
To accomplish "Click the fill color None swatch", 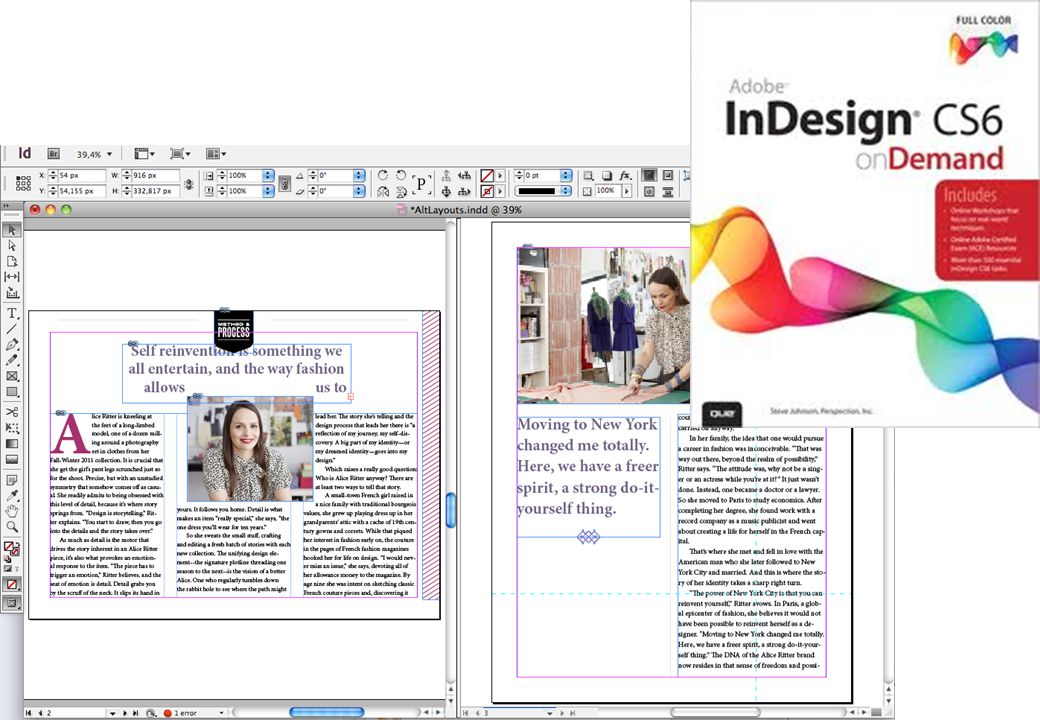I will [488, 176].
